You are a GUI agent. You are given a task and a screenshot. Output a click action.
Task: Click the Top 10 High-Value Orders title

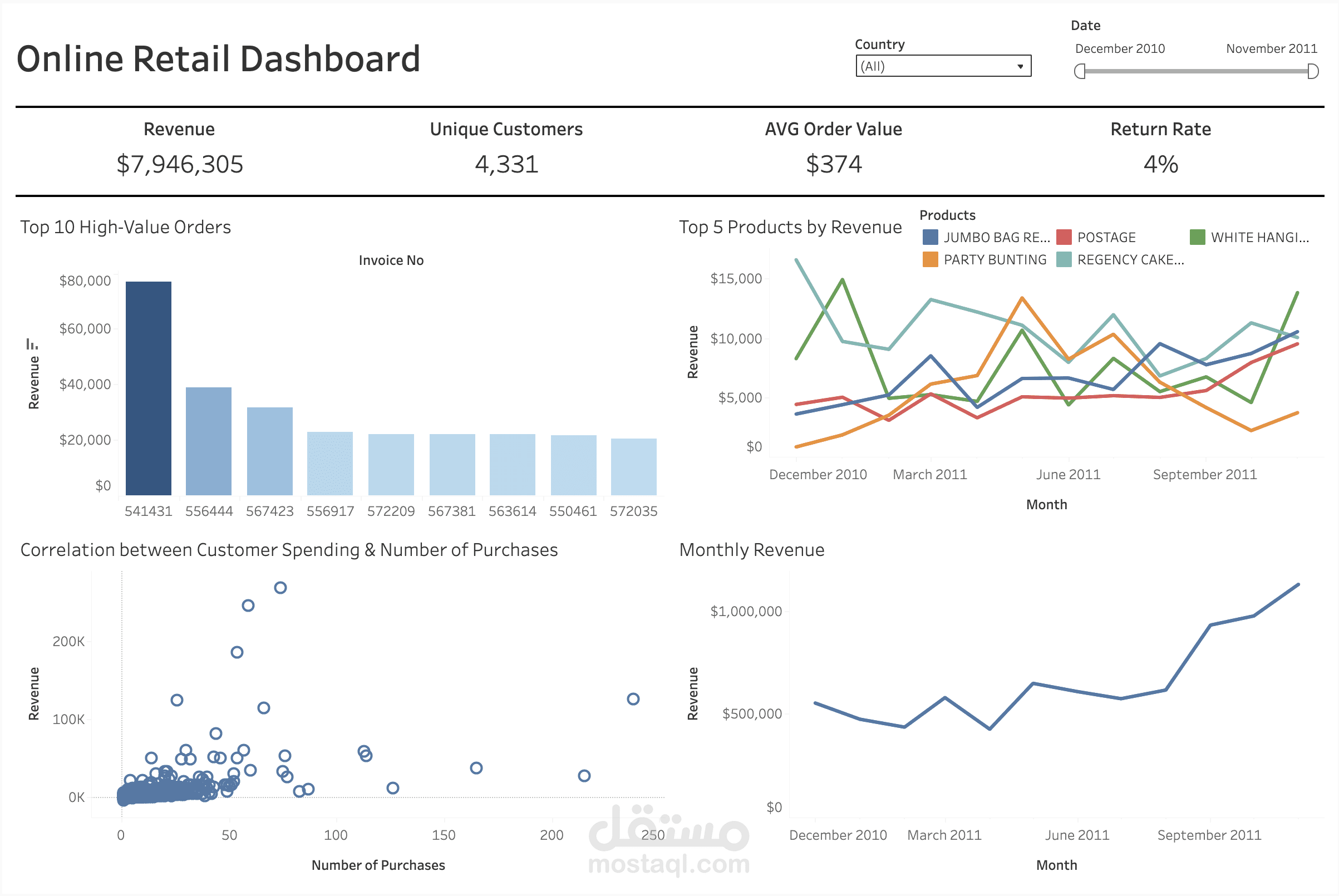(x=126, y=228)
